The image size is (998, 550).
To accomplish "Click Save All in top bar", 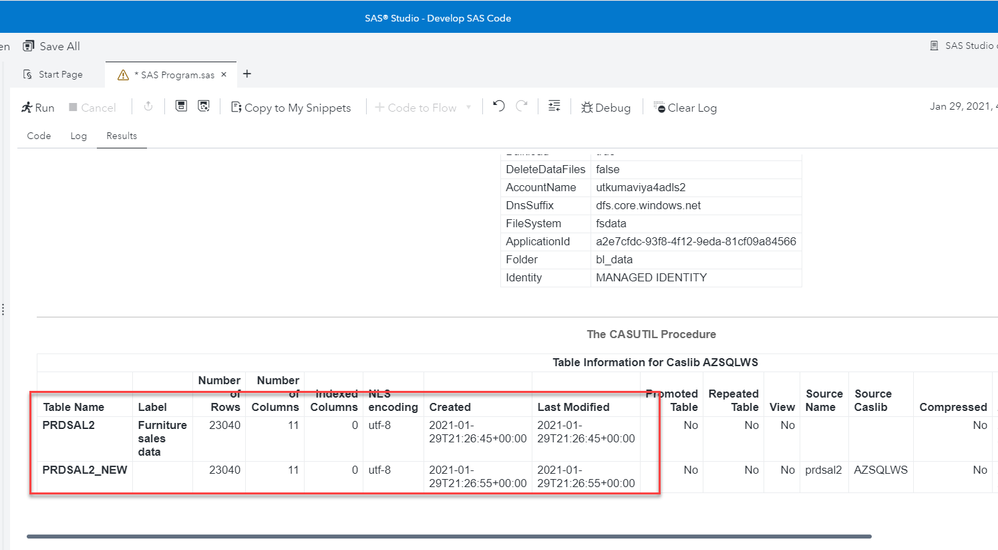I will pyautogui.click(x=51, y=46).
